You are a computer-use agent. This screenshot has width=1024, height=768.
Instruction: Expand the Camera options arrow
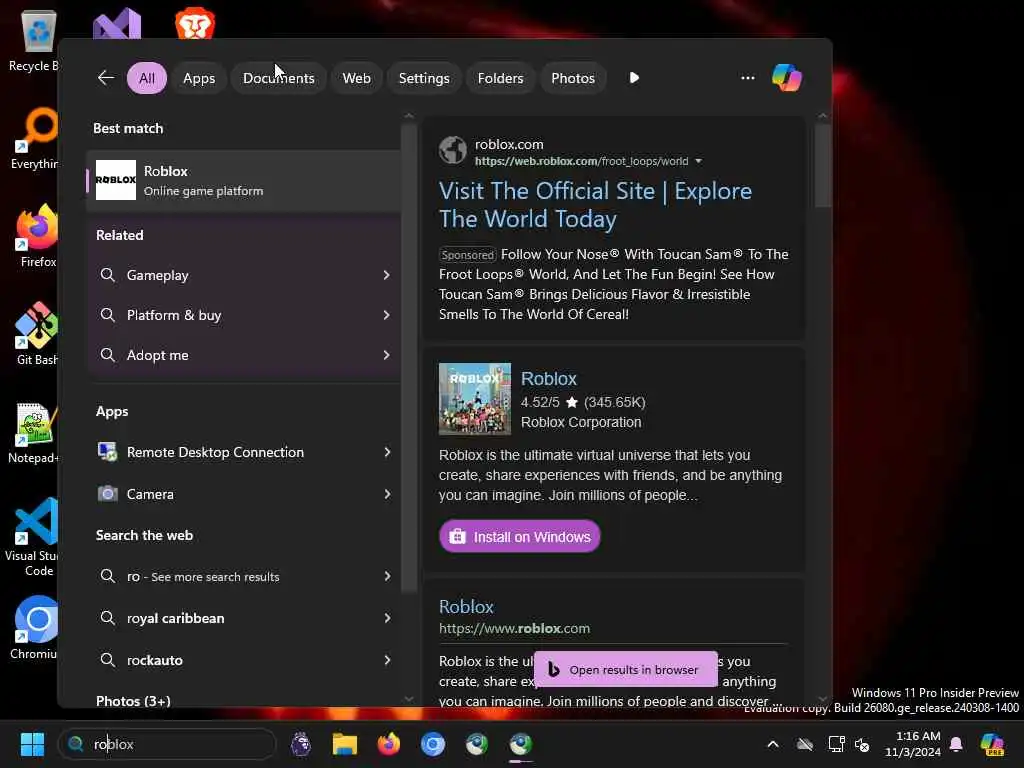click(x=387, y=494)
